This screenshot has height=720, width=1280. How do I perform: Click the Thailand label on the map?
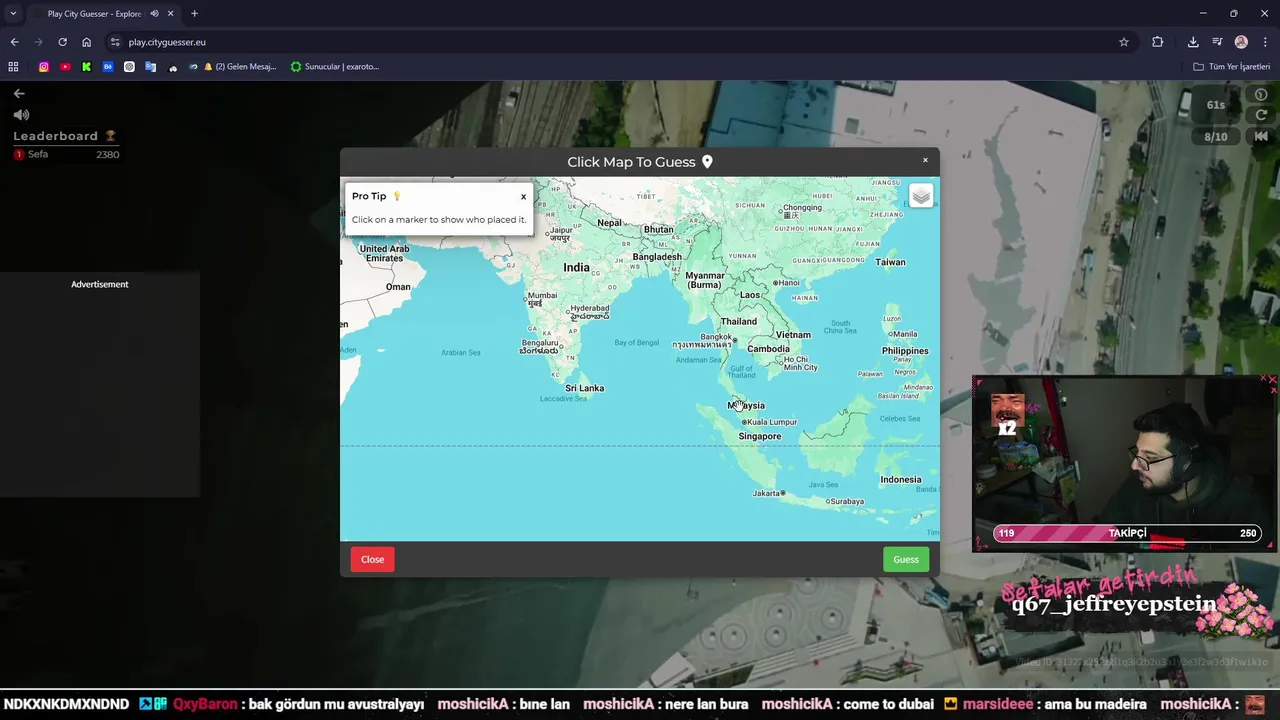click(x=739, y=321)
